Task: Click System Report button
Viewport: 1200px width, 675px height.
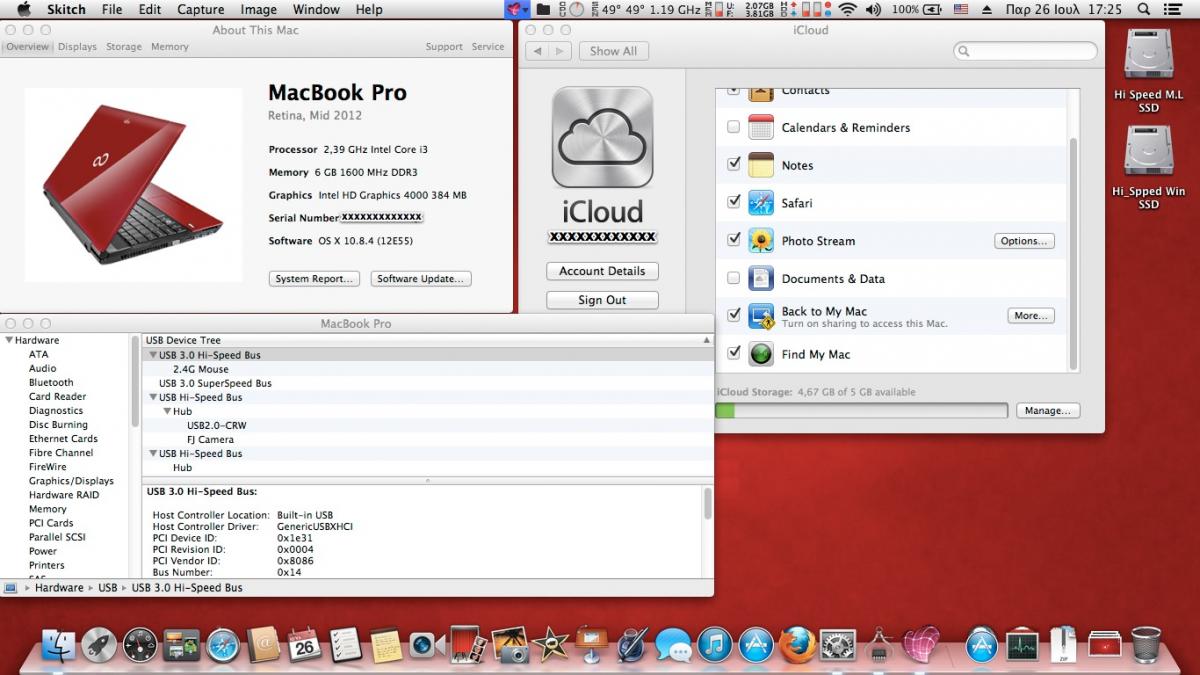Action: (x=314, y=279)
